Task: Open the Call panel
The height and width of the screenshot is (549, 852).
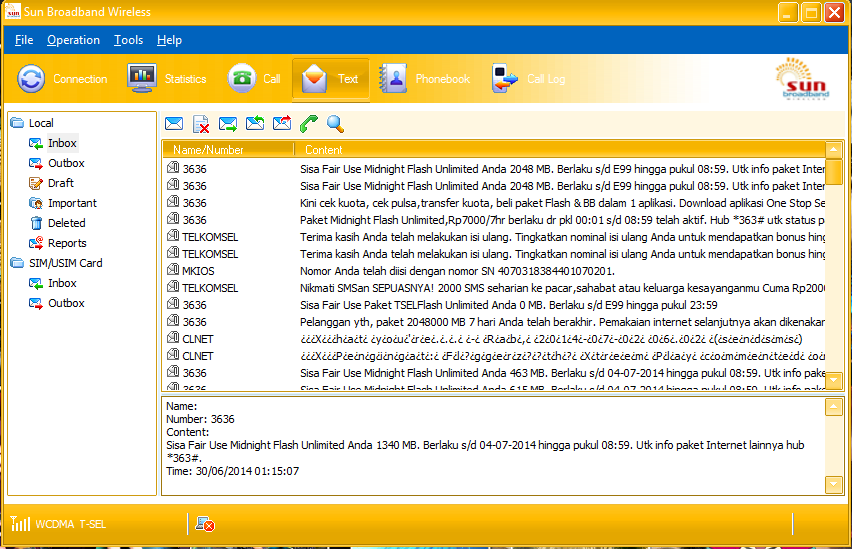Action: click(254, 79)
